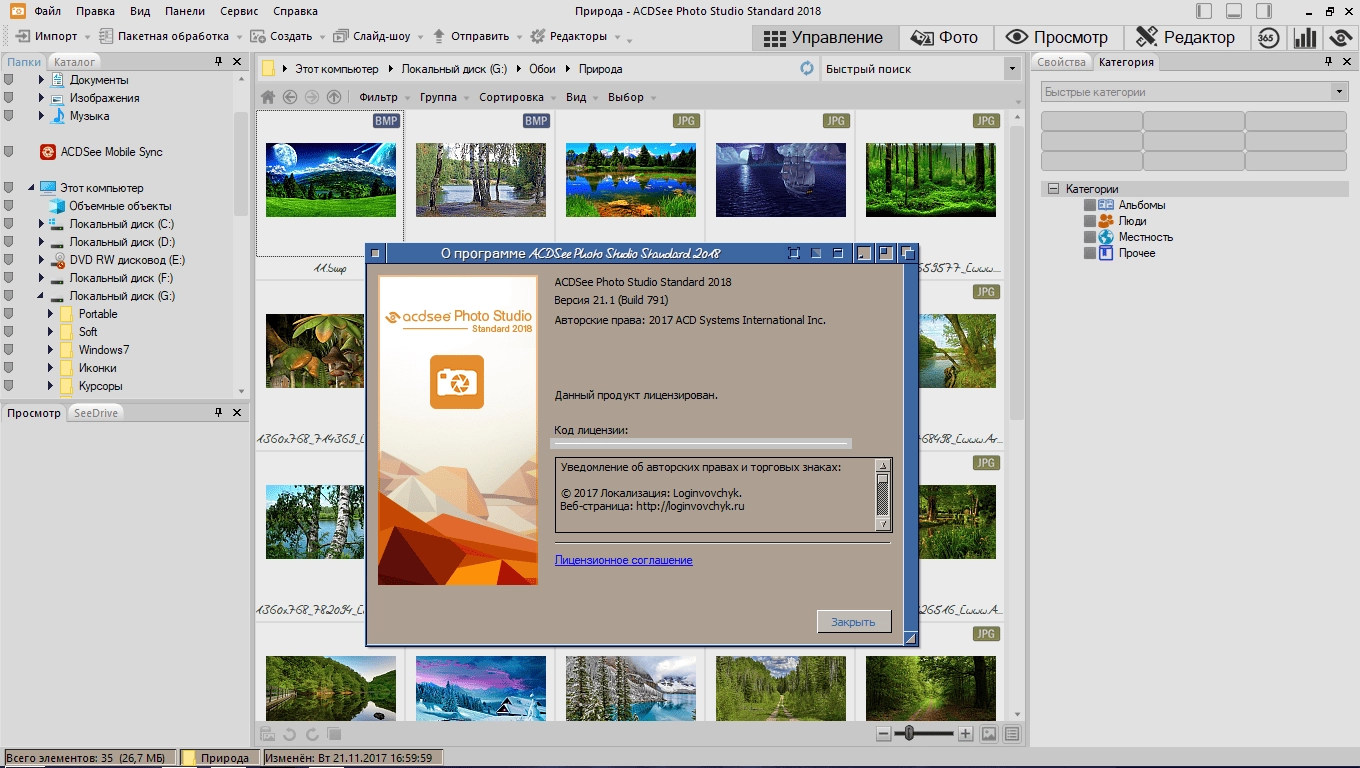Select the sailing ship thumbnail
The height and width of the screenshot is (768, 1360).
(x=781, y=180)
